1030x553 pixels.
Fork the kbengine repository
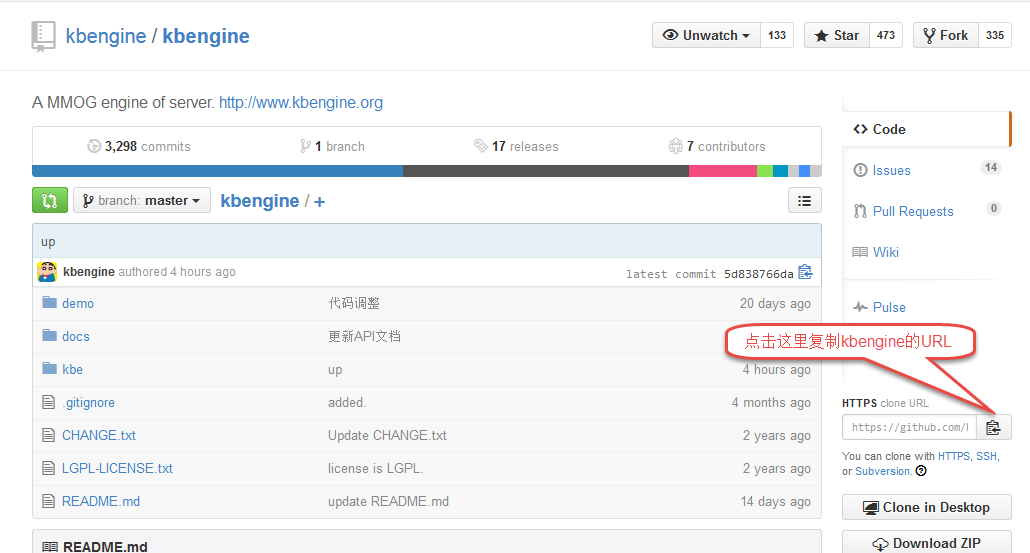point(945,35)
